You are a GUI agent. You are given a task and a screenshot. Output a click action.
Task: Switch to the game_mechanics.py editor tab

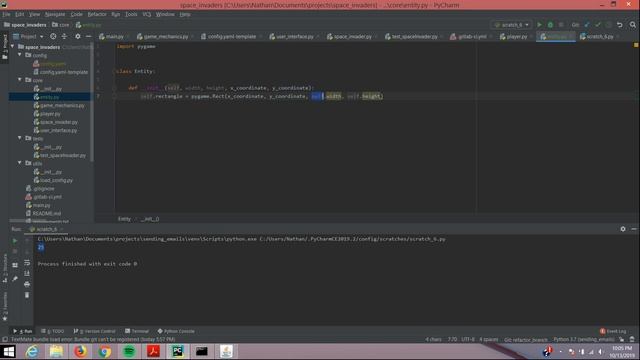[x=165, y=36]
